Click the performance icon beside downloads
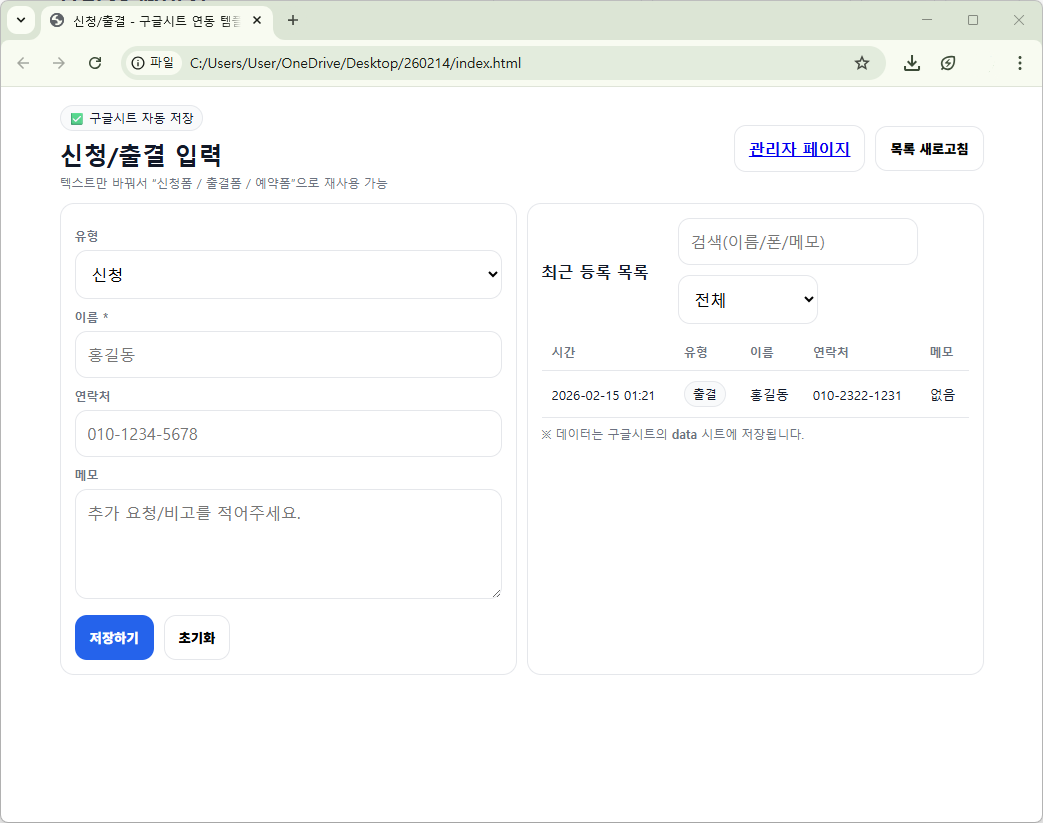The width and height of the screenshot is (1043, 823). click(x=948, y=63)
